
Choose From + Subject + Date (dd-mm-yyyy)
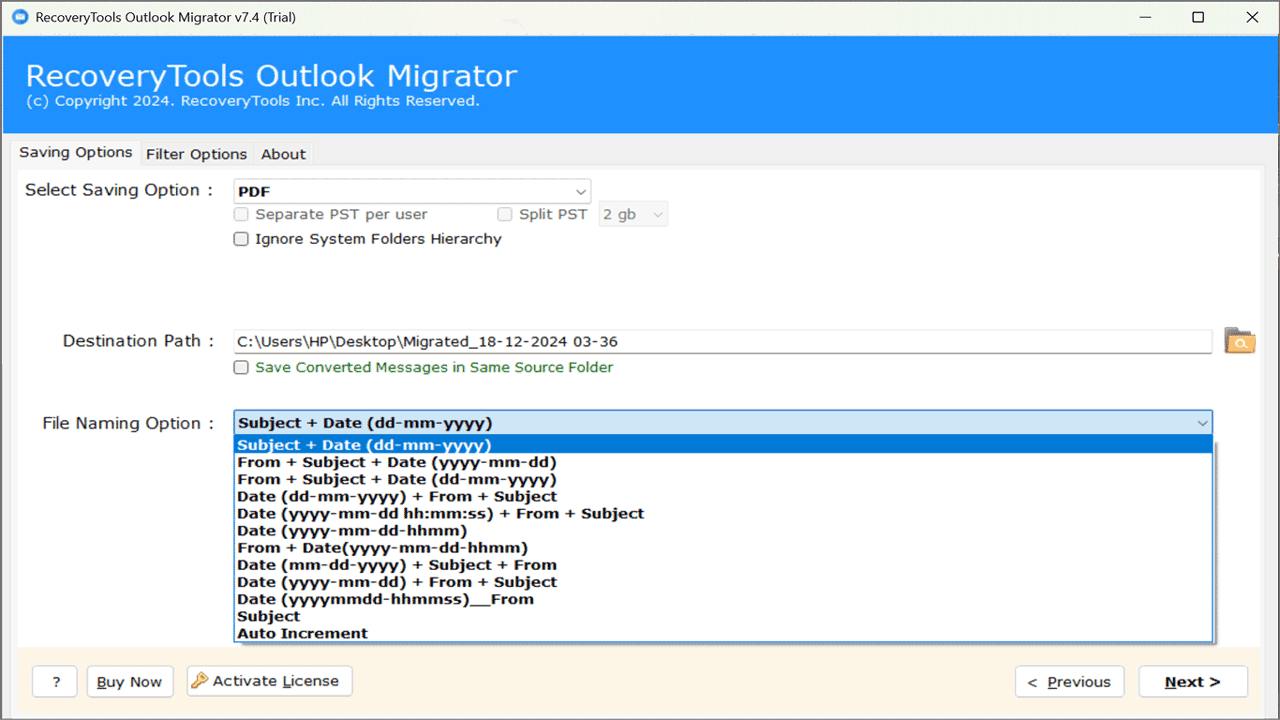(723, 479)
